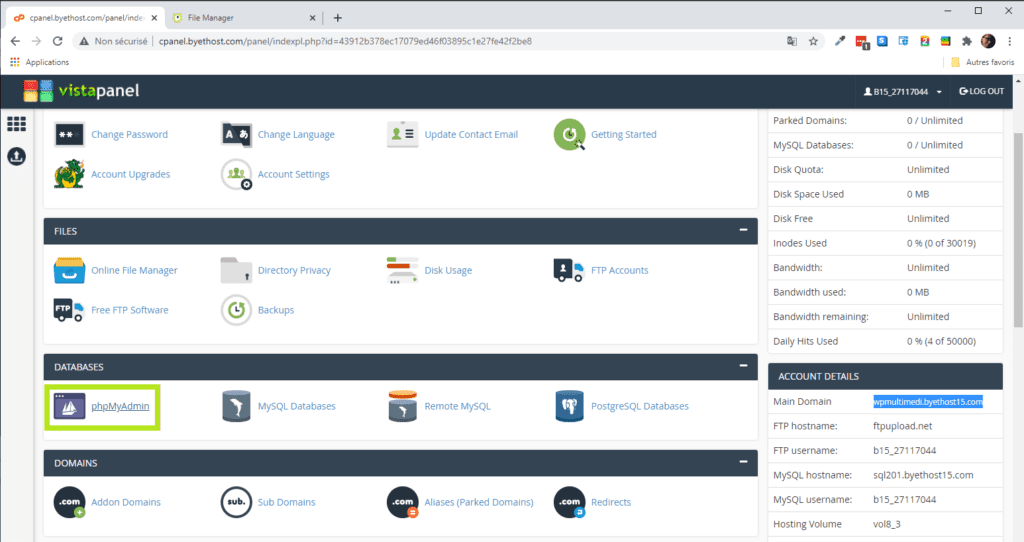Open the Sub Domains link
This screenshot has height=542, width=1024.
[x=287, y=502]
